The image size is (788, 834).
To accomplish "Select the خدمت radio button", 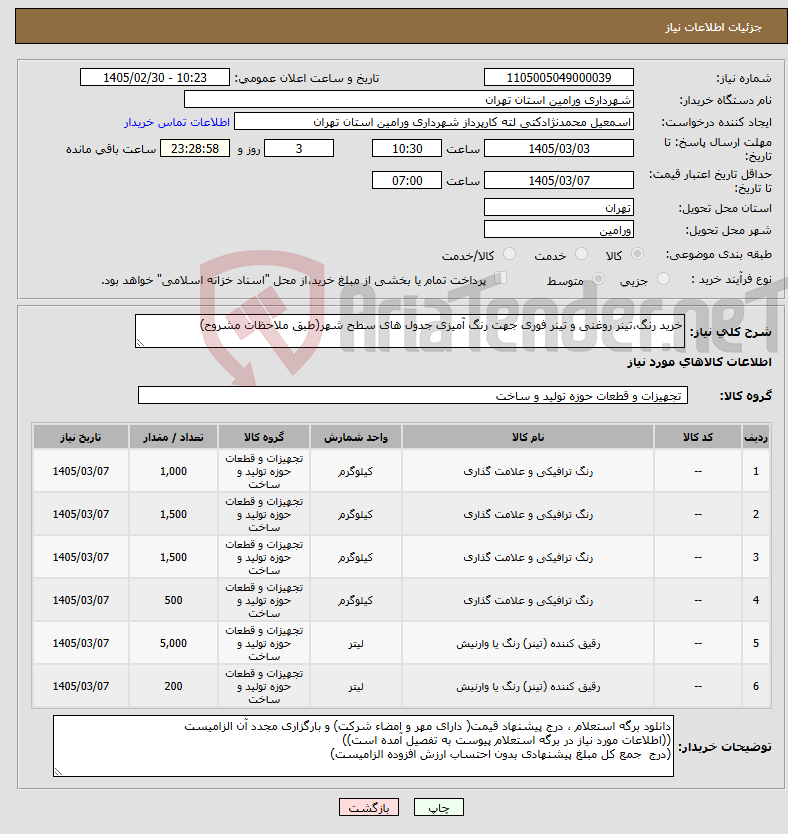I will point(581,254).
